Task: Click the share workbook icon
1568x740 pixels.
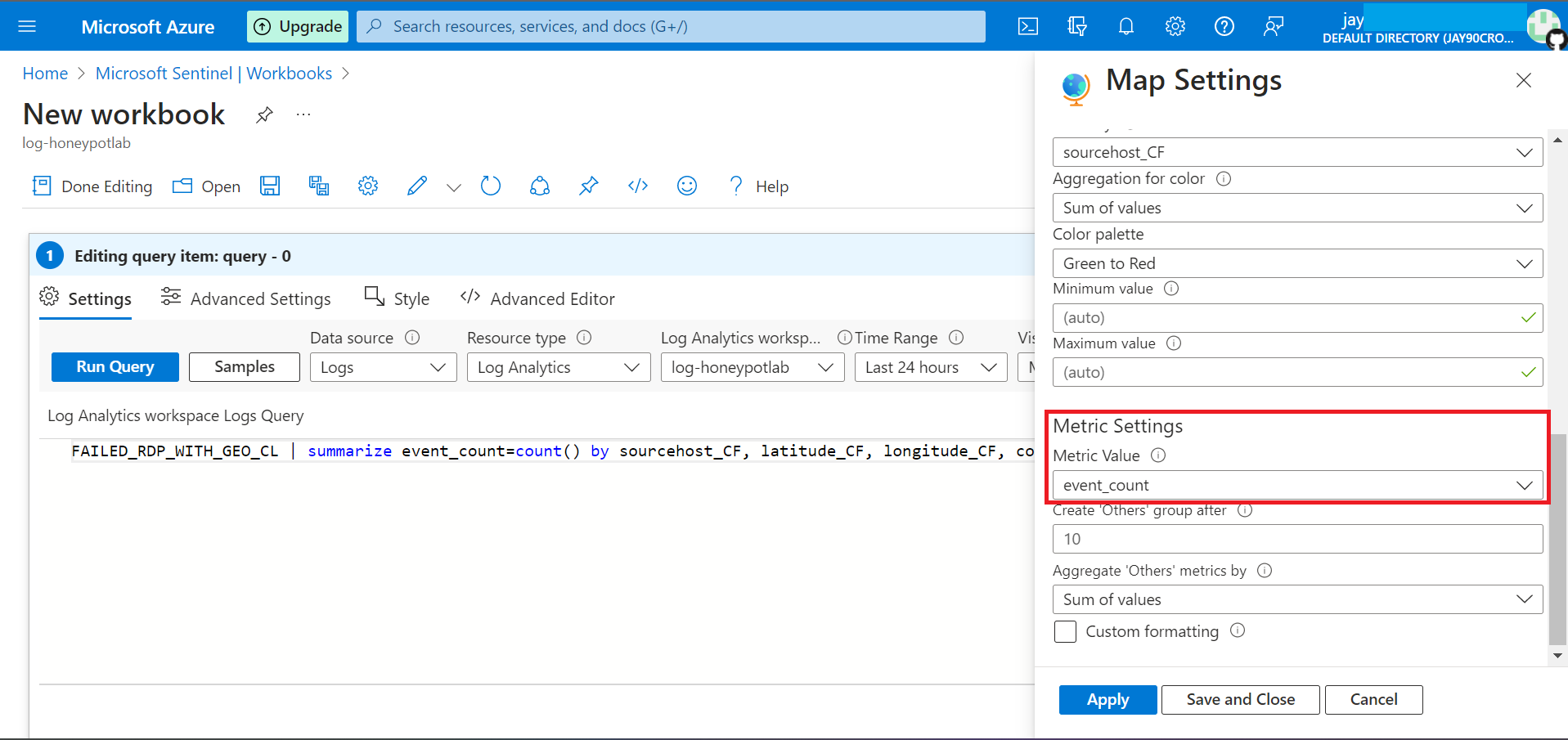Action: pyautogui.click(x=540, y=186)
